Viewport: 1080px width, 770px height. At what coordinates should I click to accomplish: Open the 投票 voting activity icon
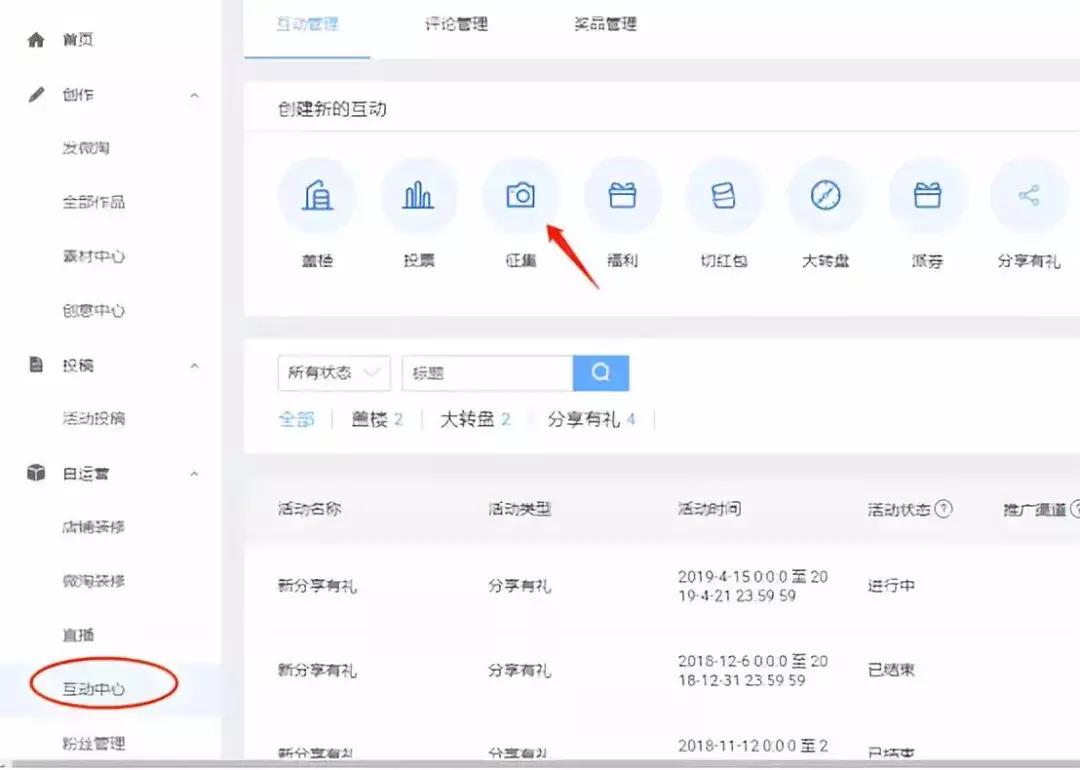tap(419, 196)
